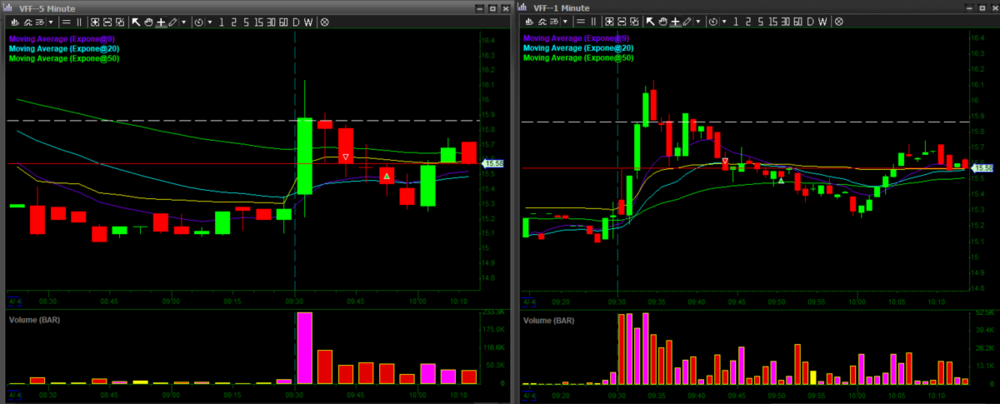1000x404 pixels.
Task: Click the vertical lines icon in 5 Minute toolbar
Action: pyautogui.click(x=79, y=22)
